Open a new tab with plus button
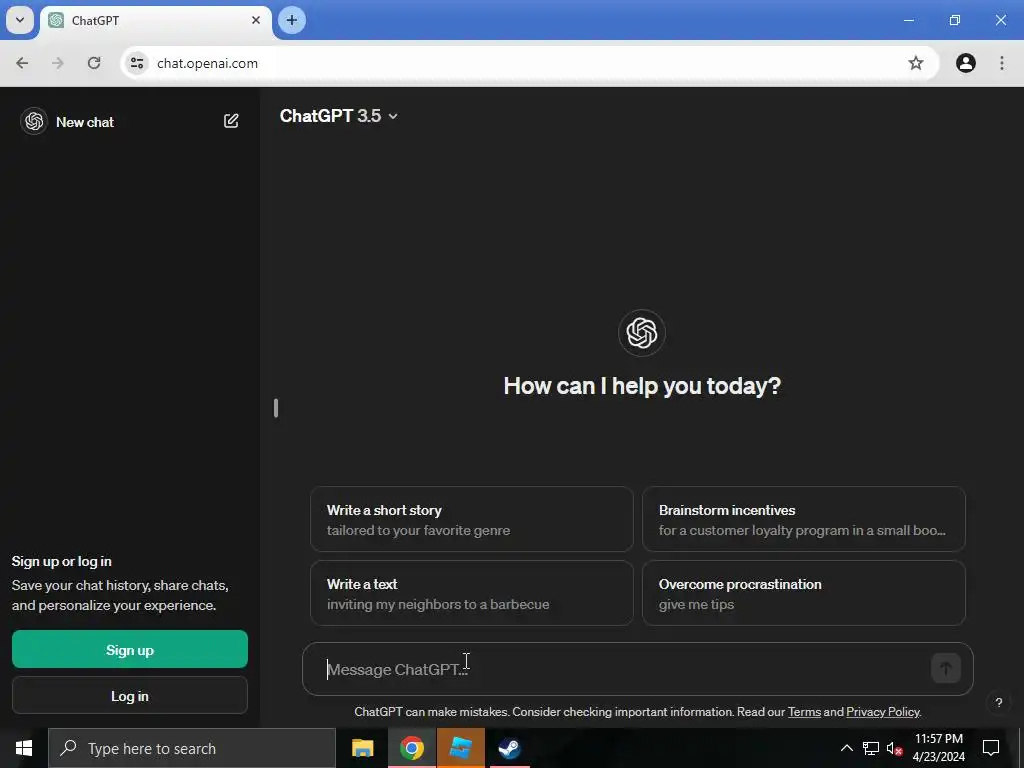This screenshot has height=768, width=1024. pos(292,20)
